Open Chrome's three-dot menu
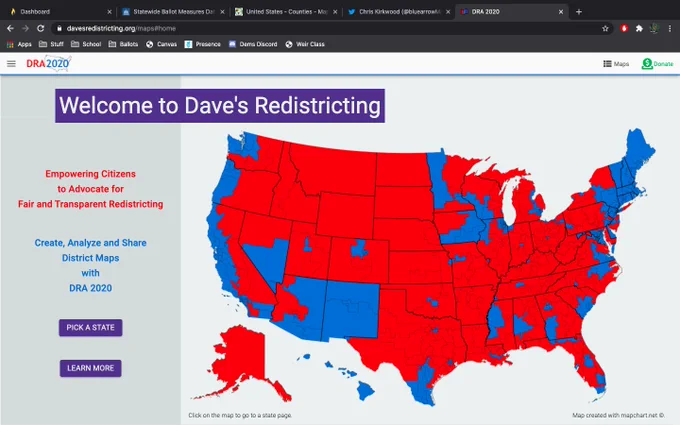 tap(670, 28)
